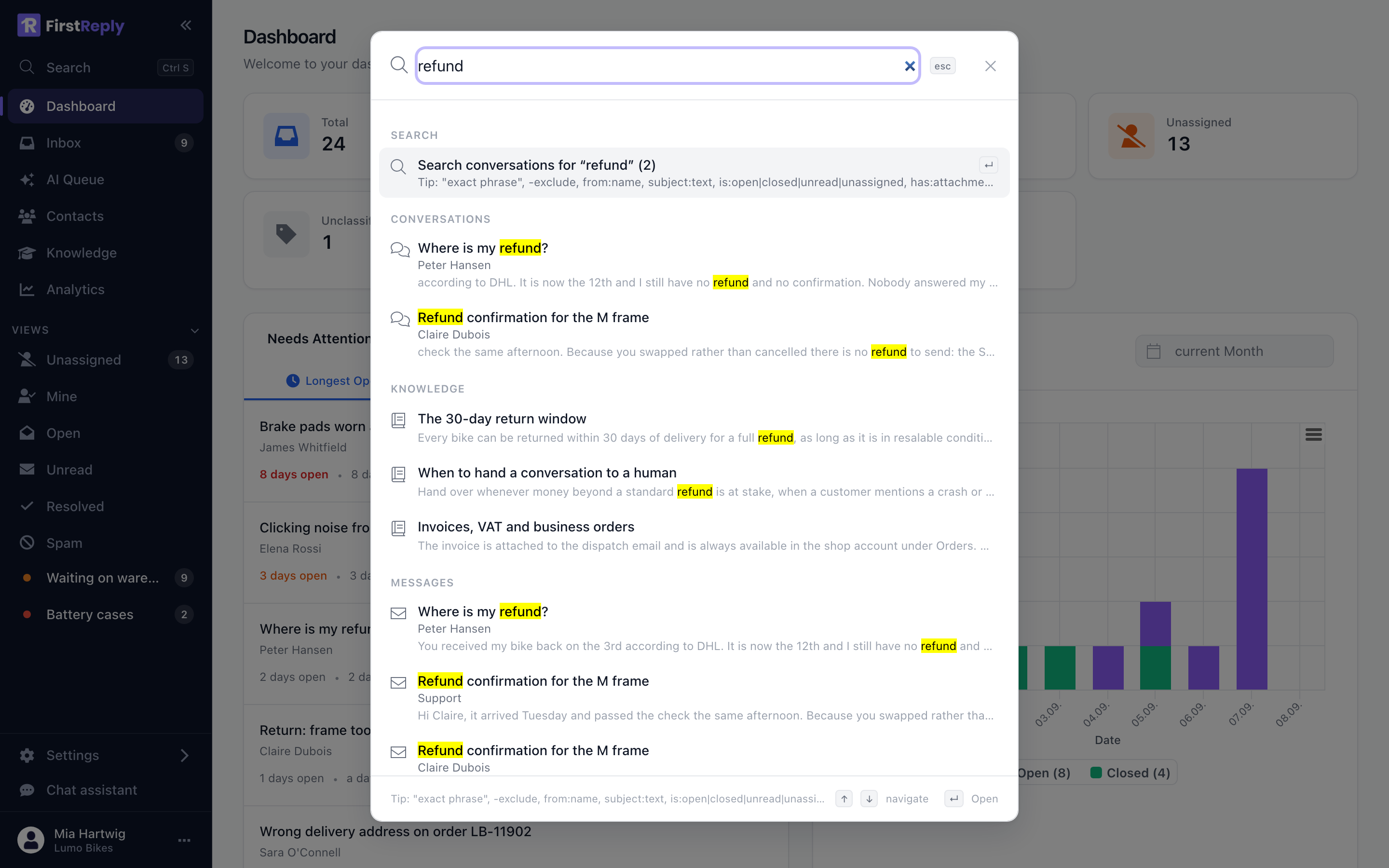Click Mia Hartwig's avatar
This screenshot has width=1389, height=868.
click(31, 841)
